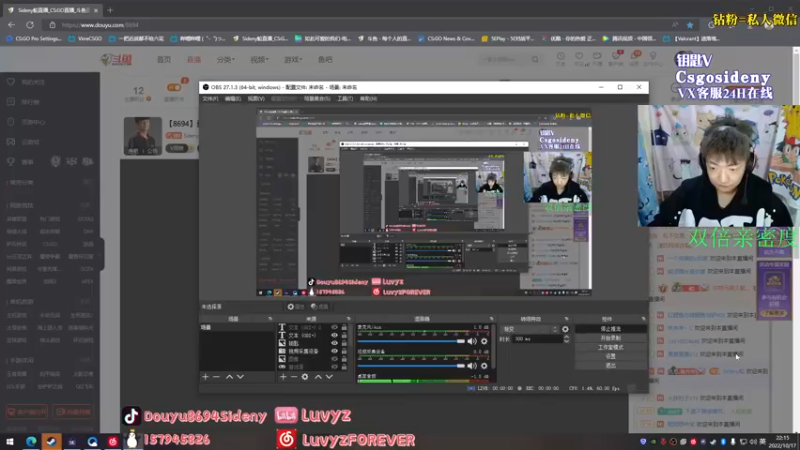
Task: Enable 工作室模式 studio mode
Action: click(x=611, y=347)
